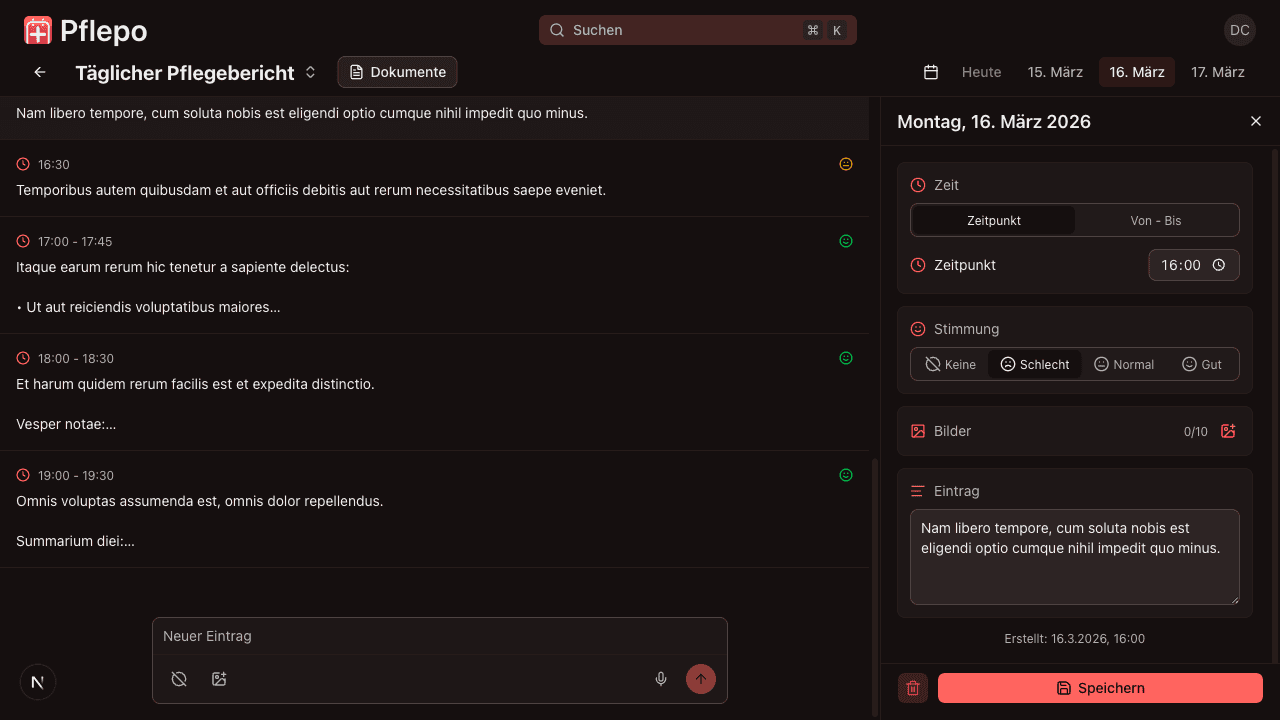Screen dimensions: 1280x720
Task: Click the yellow mood smiley on the 16:30 entry
Action: (846, 164)
